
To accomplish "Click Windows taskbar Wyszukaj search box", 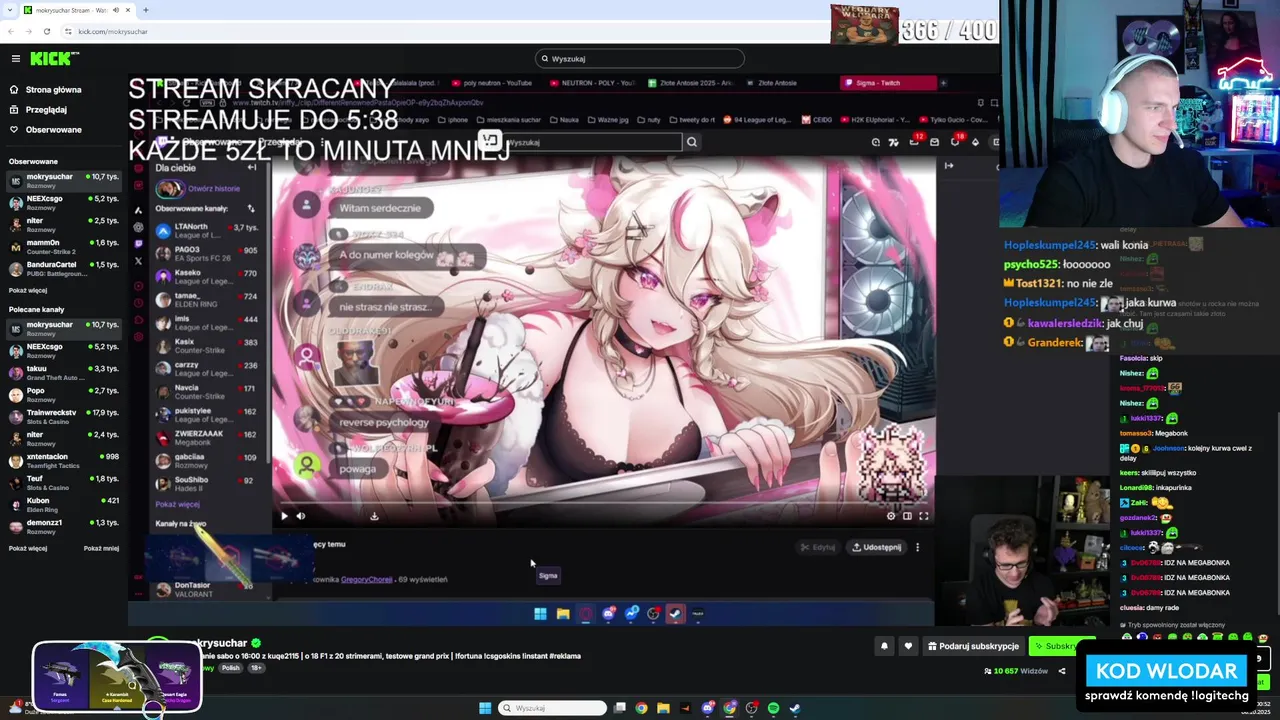I will [x=553, y=708].
